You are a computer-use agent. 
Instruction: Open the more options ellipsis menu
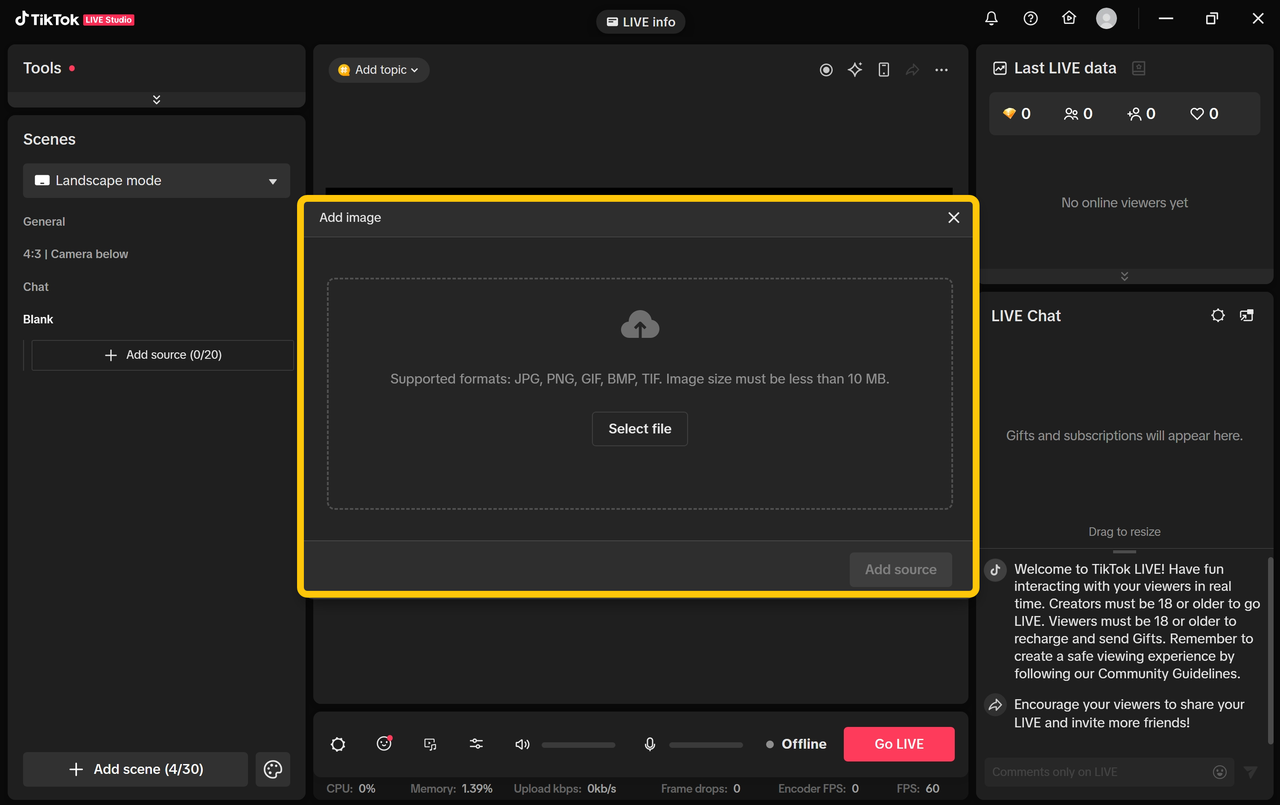pos(941,70)
